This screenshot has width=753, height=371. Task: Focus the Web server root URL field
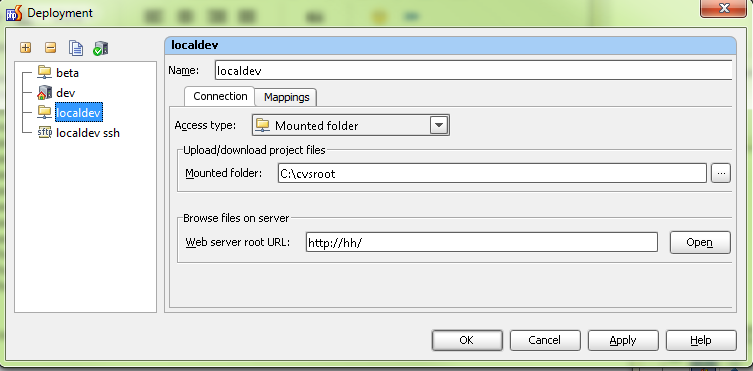point(481,242)
